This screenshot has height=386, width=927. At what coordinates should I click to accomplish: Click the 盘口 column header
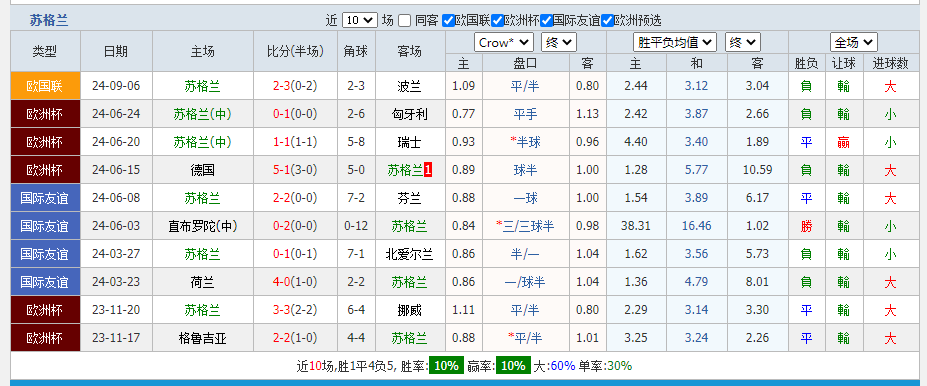click(x=526, y=63)
